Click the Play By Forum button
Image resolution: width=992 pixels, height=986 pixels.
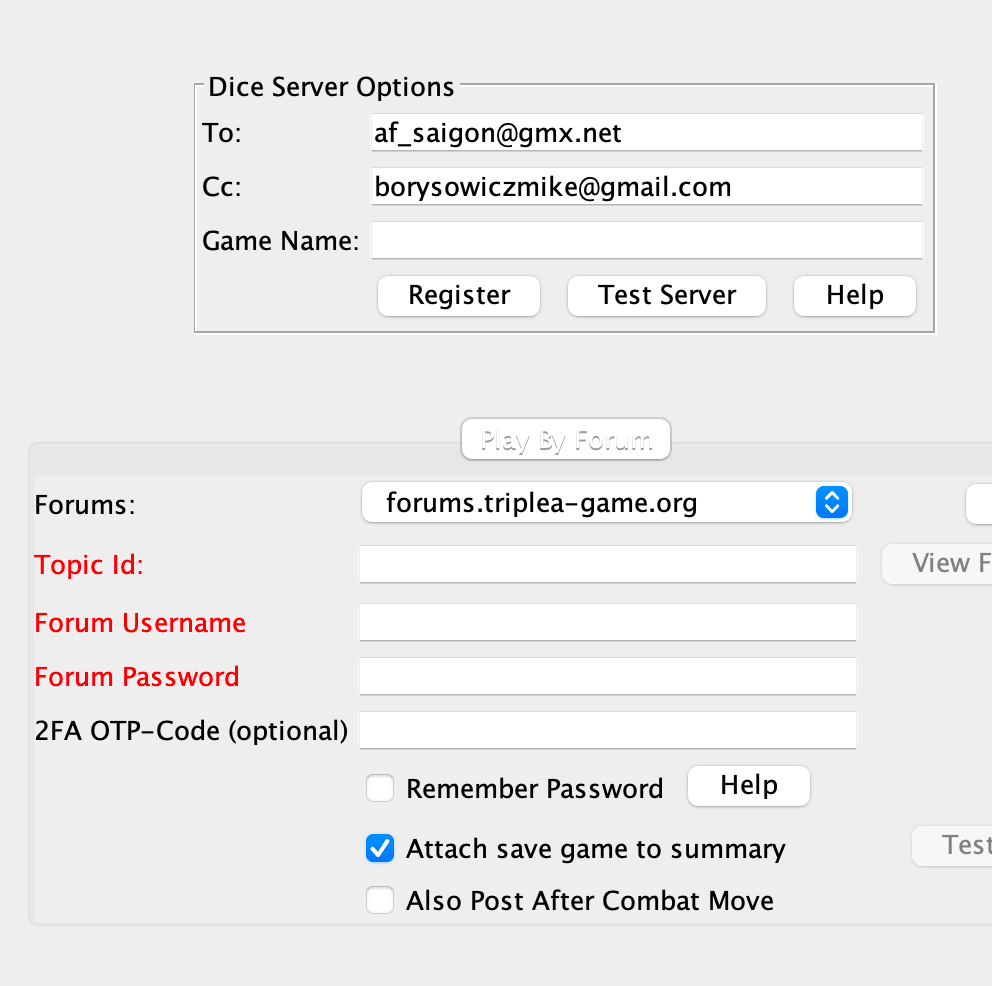coord(566,440)
